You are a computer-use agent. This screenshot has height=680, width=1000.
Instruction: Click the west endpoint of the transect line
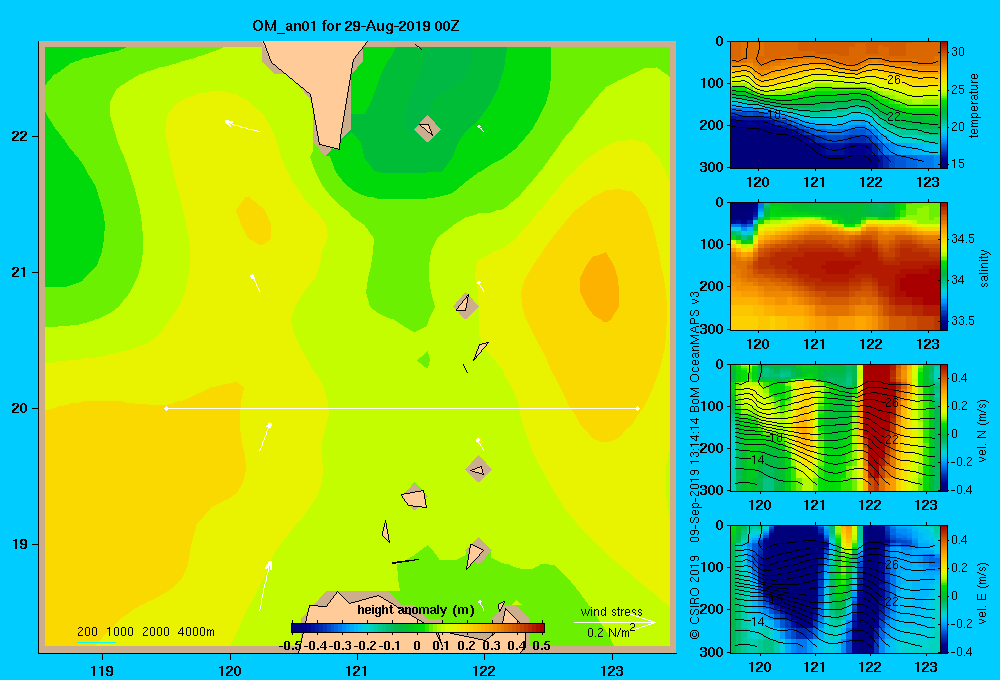pyautogui.click(x=166, y=408)
